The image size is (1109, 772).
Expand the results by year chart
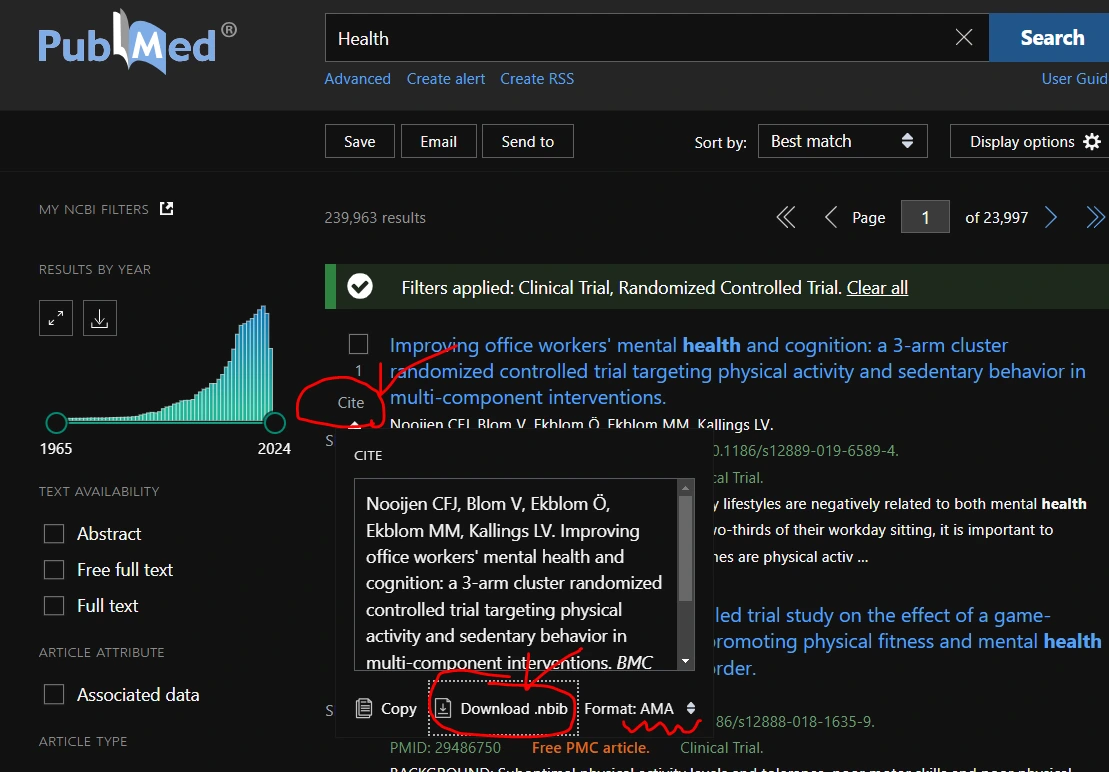pyautogui.click(x=56, y=318)
